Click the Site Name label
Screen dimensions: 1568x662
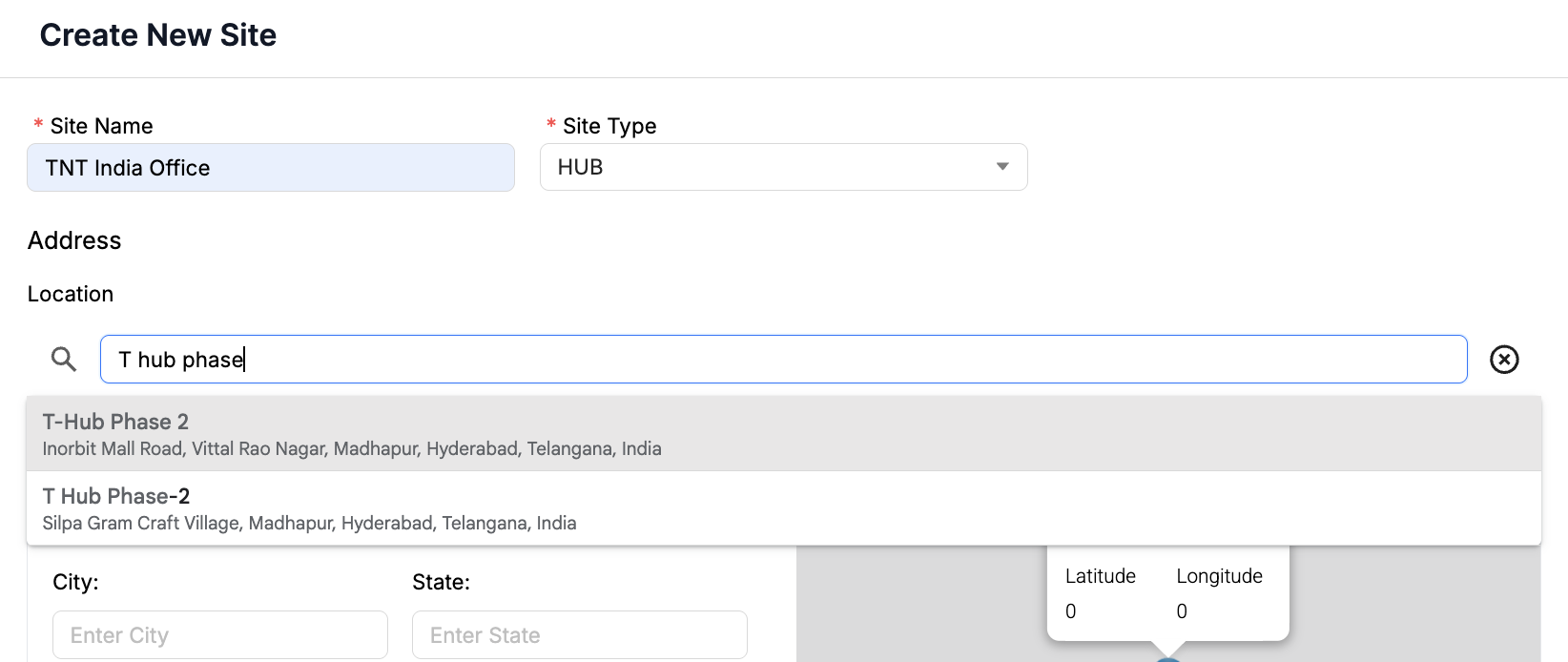click(x=101, y=126)
